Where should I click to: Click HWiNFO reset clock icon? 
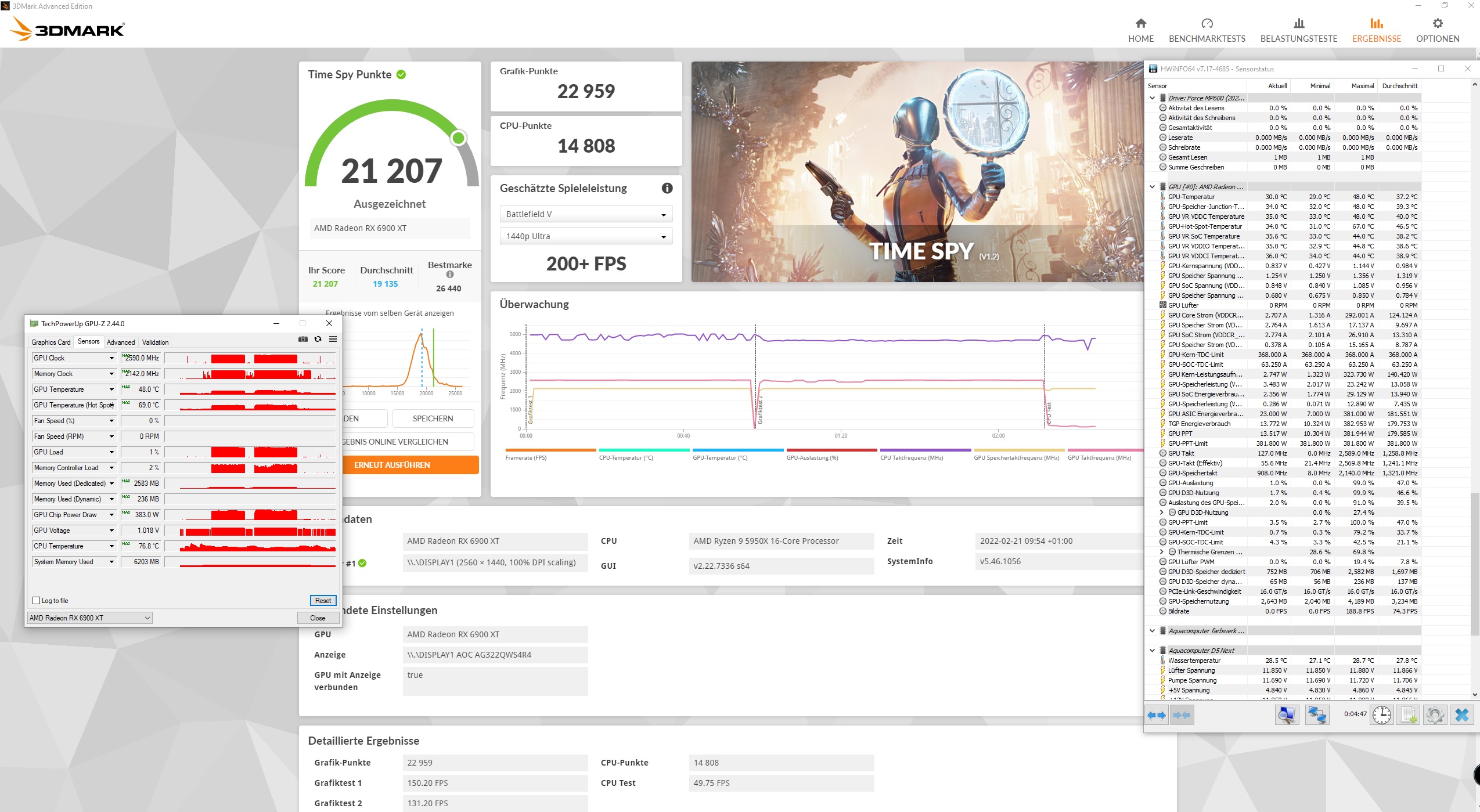click(x=1381, y=715)
